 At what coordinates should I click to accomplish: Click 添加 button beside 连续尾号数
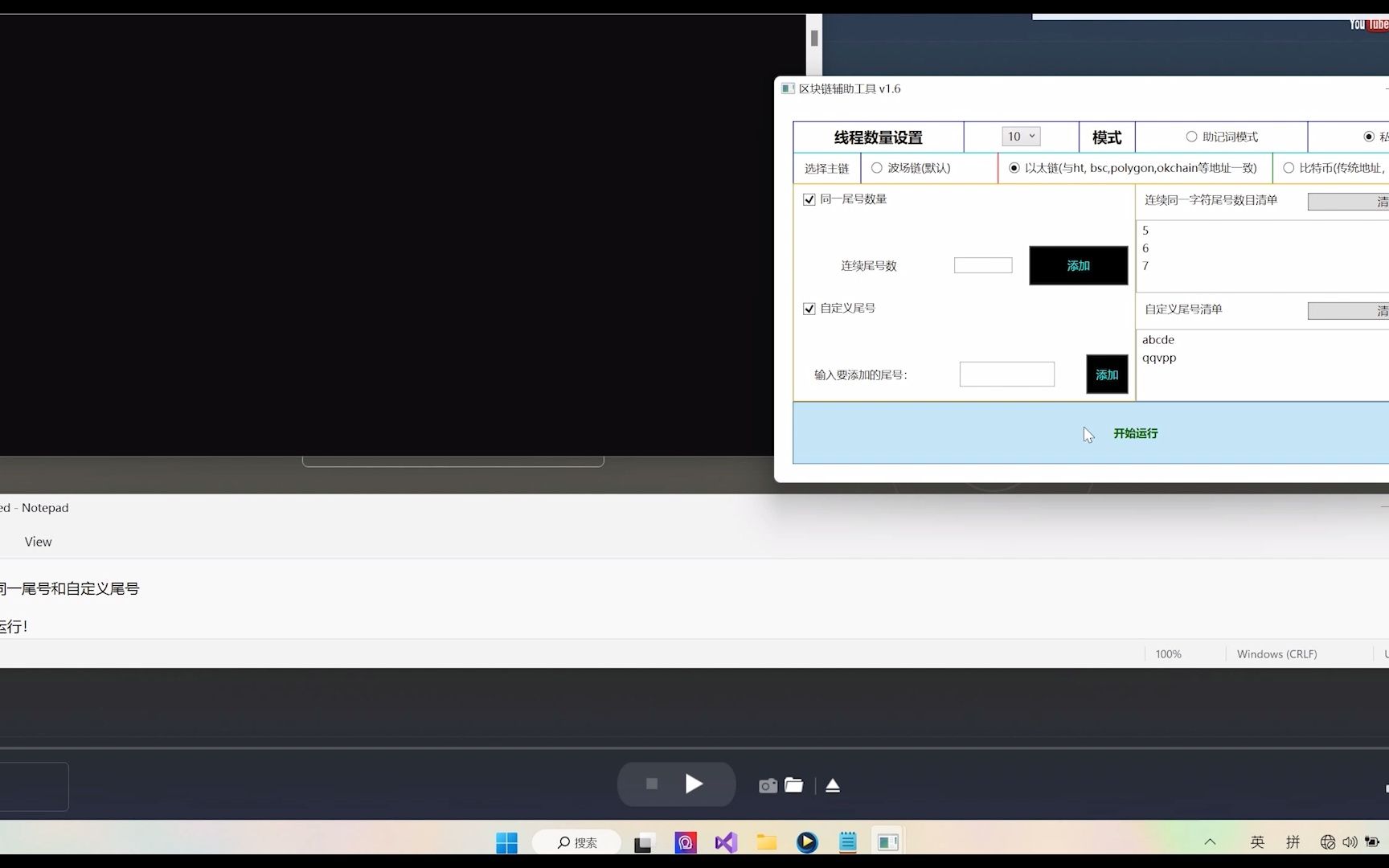(1079, 265)
